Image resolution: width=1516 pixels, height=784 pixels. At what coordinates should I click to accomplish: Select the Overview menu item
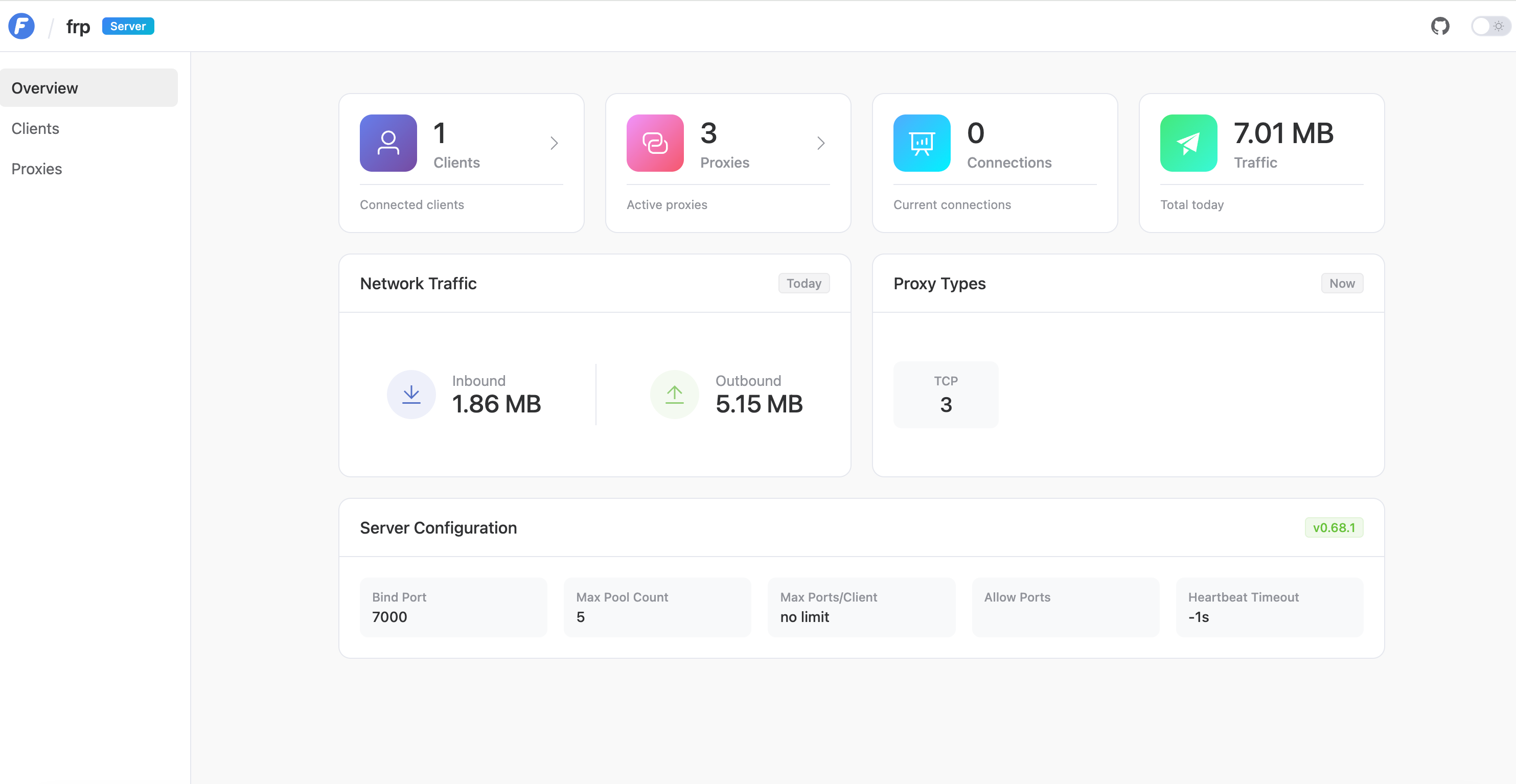[x=44, y=88]
